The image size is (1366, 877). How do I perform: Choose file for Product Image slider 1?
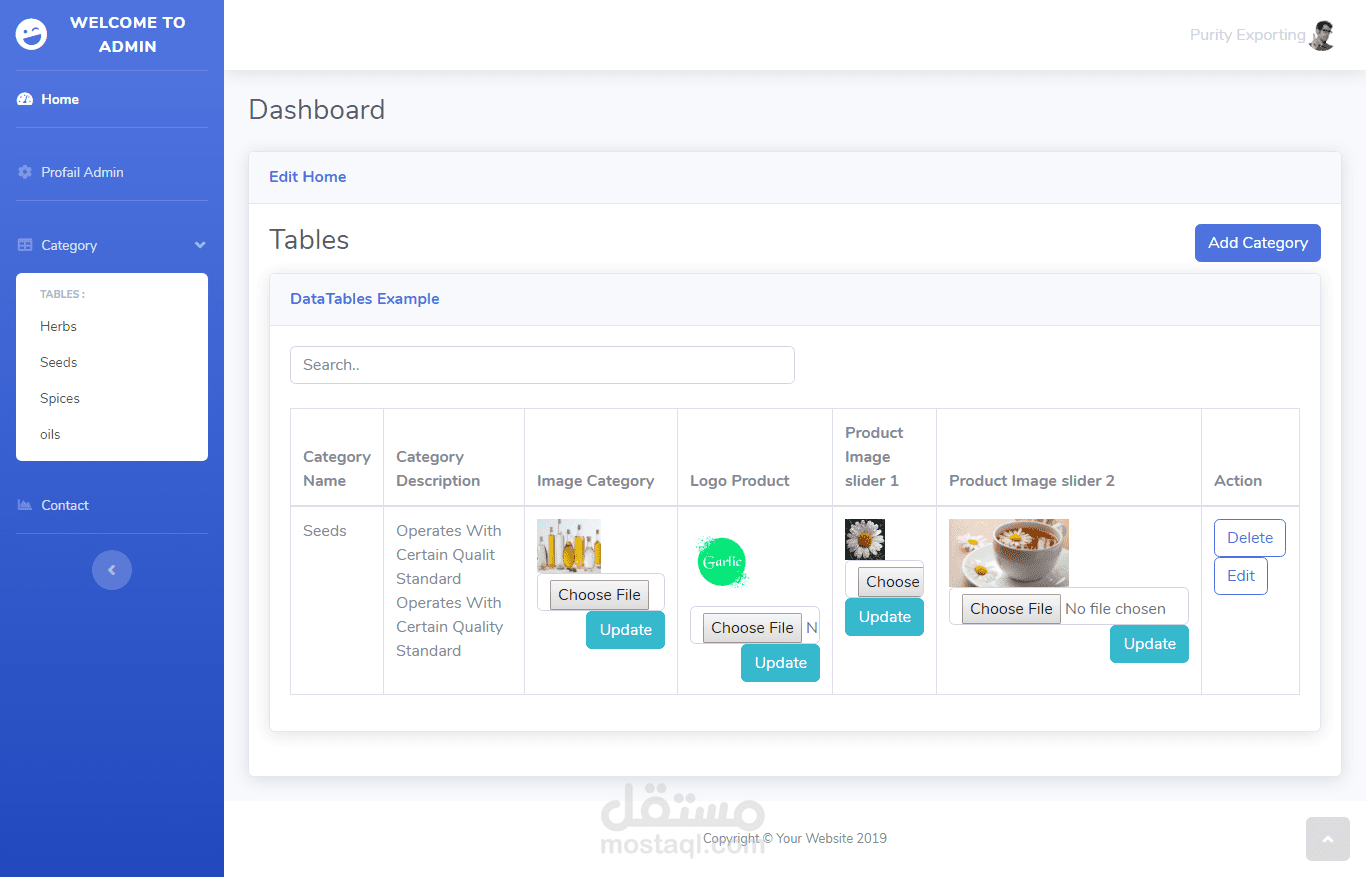(x=890, y=582)
